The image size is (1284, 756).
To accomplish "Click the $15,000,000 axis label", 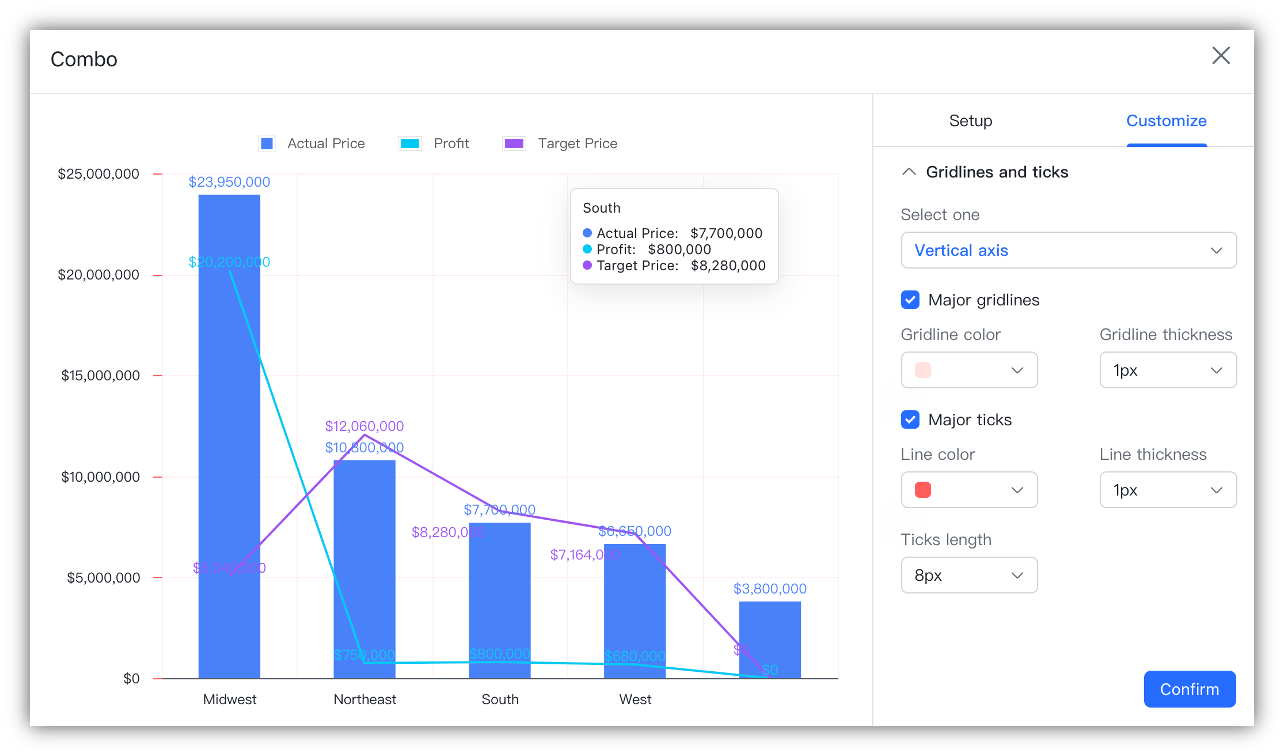I will [100, 376].
